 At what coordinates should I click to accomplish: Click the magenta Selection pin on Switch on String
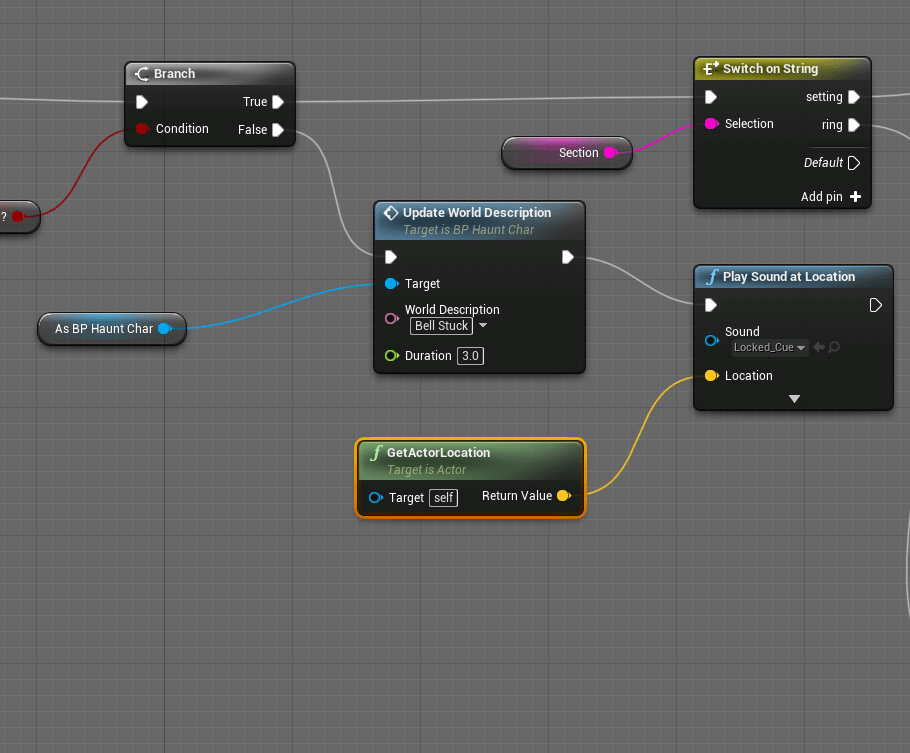pyautogui.click(x=711, y=124)
